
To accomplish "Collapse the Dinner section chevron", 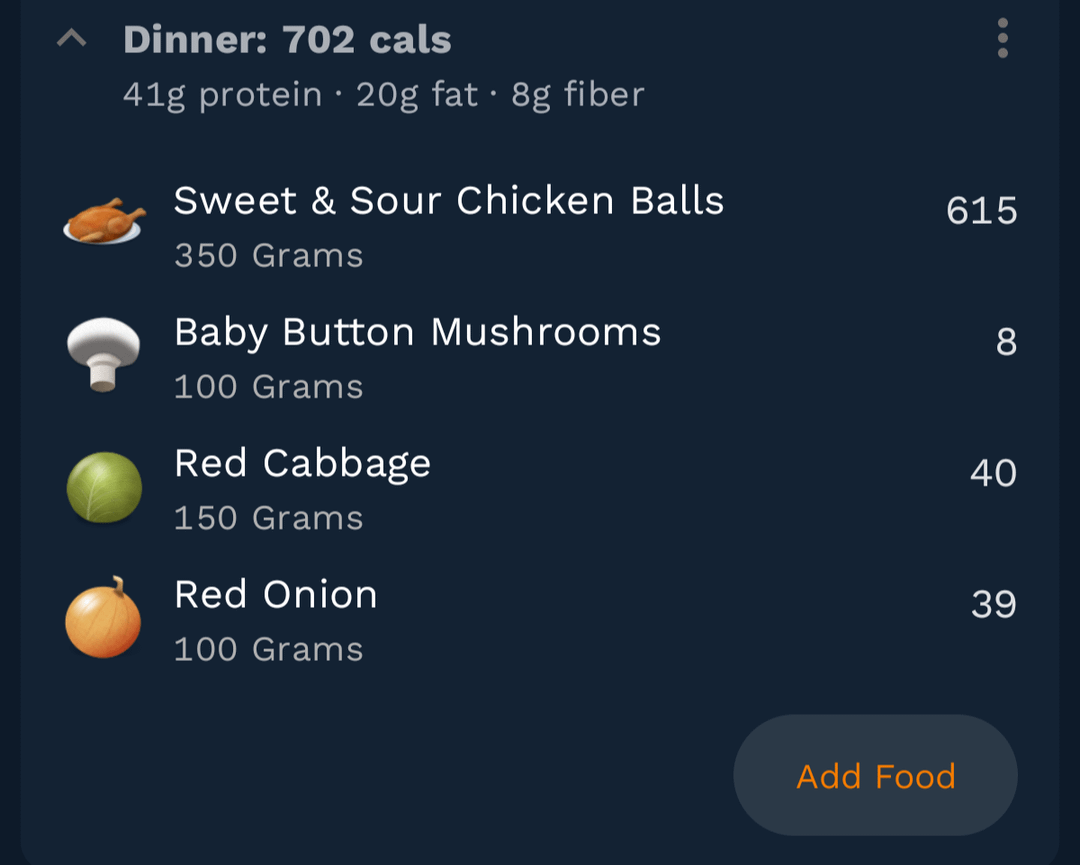I will pos(71,40).
